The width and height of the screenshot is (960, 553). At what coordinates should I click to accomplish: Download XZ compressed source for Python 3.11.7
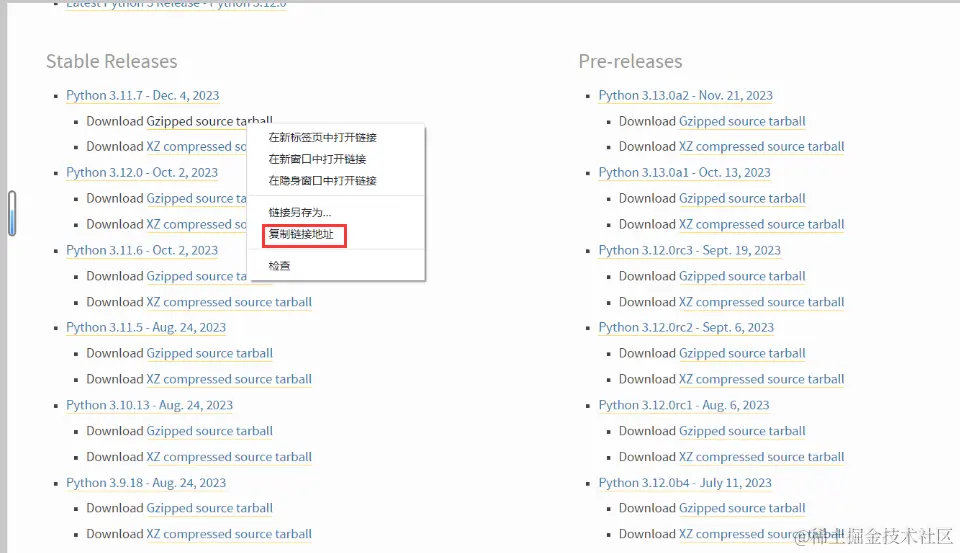click(196, 147)
